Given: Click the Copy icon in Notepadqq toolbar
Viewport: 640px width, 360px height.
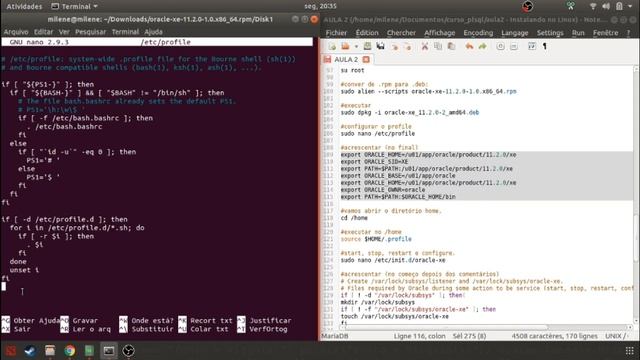Looking at the screenshot, I should (438, 46).
